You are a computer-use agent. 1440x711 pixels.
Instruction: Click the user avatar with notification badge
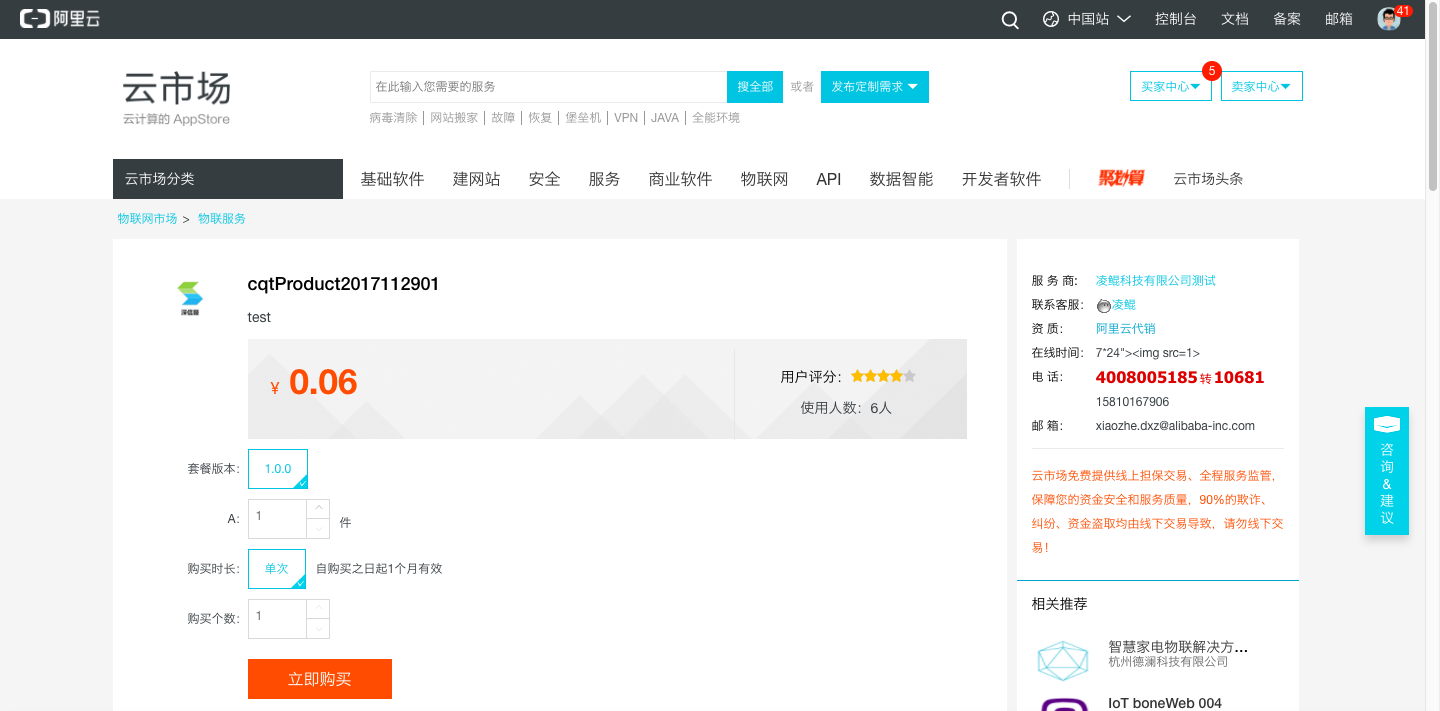click(1389, 19)
